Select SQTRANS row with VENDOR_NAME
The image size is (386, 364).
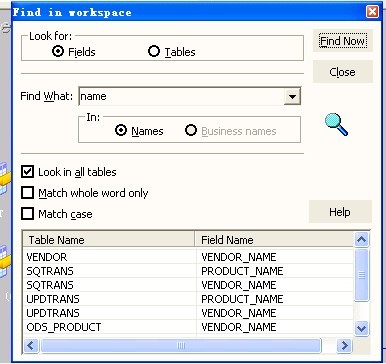pyautogui.click(x=188, y=285)
